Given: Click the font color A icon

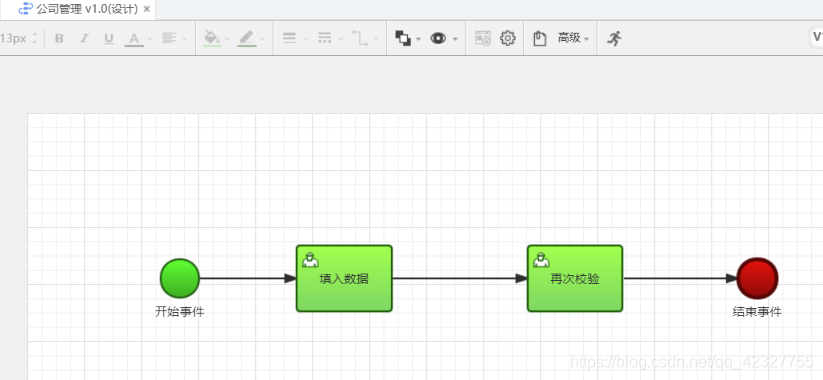Looking at the screenshot, I should (134, 38).
